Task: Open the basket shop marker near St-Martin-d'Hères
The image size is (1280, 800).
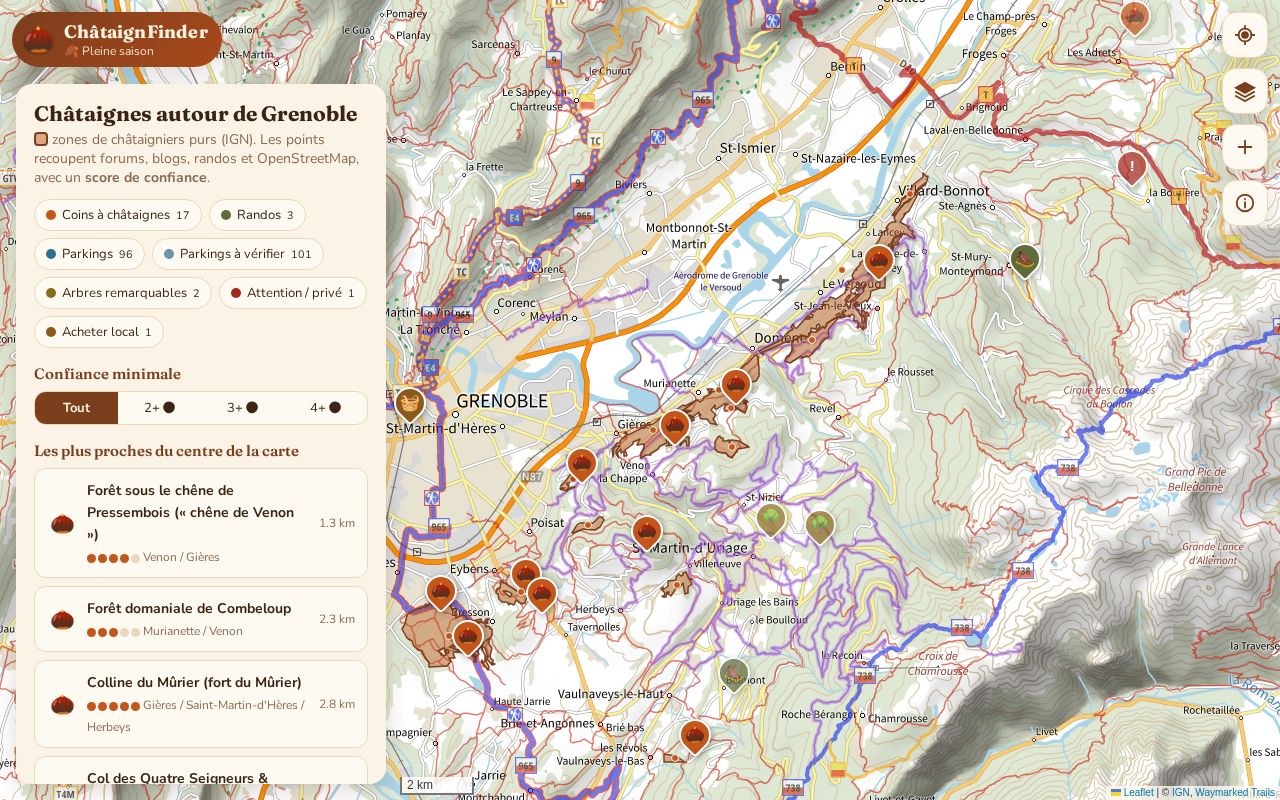Action: (x=409, y=404)
